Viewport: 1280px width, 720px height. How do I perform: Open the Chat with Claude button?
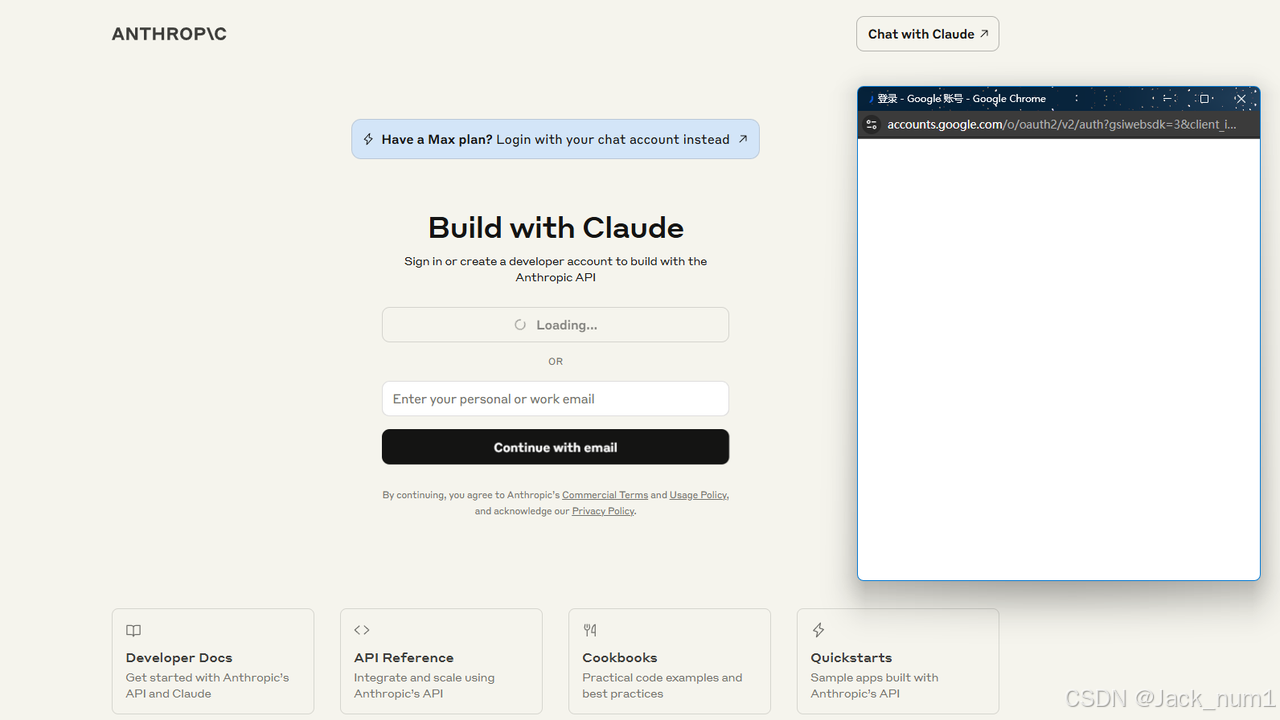(927, 34)
